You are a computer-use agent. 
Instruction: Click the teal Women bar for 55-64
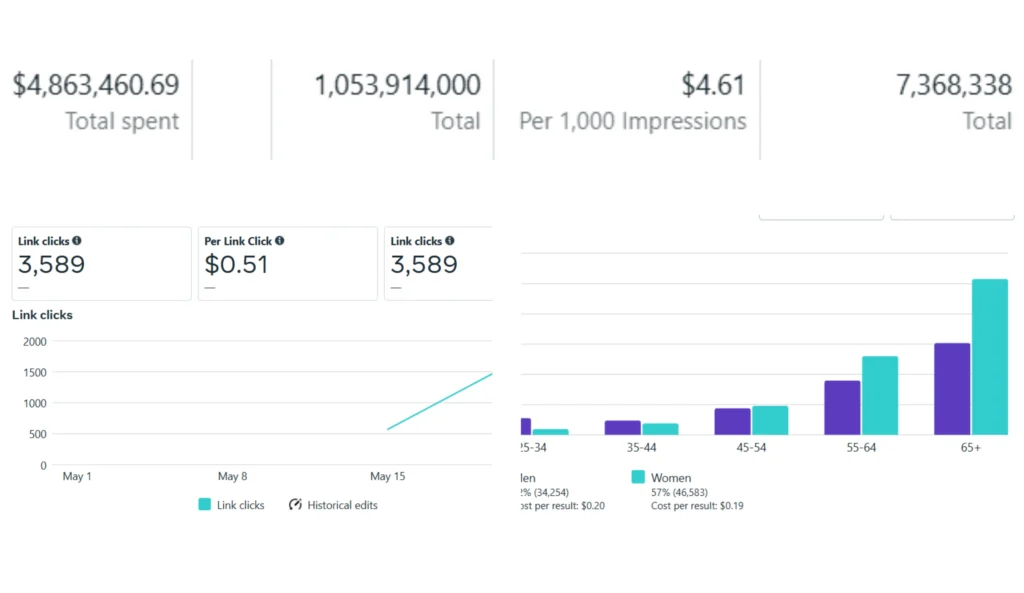pos(879,395)
